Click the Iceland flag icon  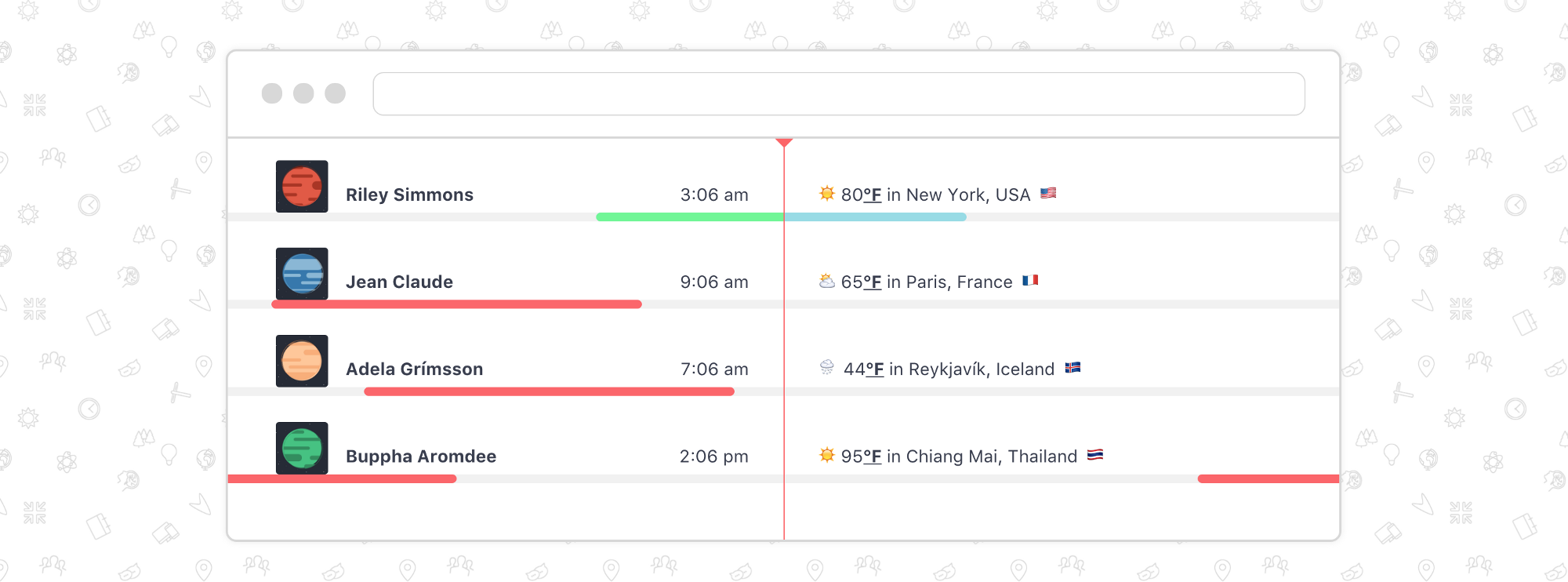coord(1073,367)
